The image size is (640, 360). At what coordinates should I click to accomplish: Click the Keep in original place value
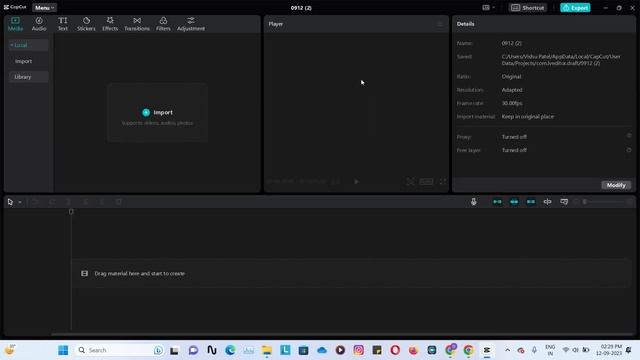pos(528,117)
